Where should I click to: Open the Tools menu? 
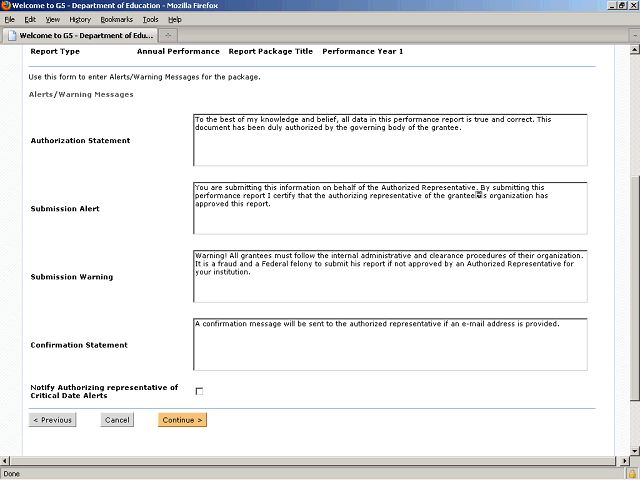click(x=150, y=20)
